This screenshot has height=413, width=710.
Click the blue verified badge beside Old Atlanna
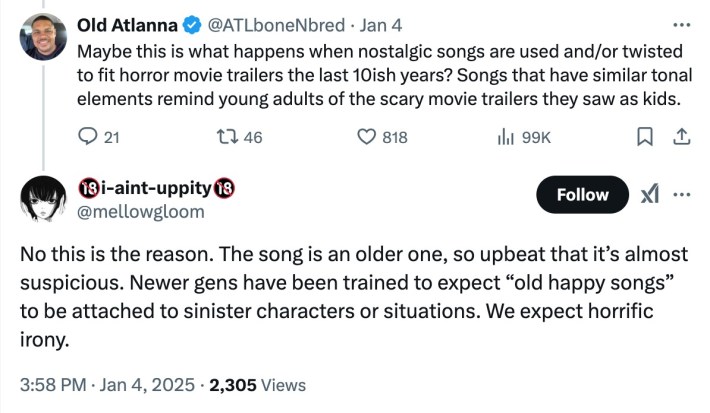pos(188,24)
